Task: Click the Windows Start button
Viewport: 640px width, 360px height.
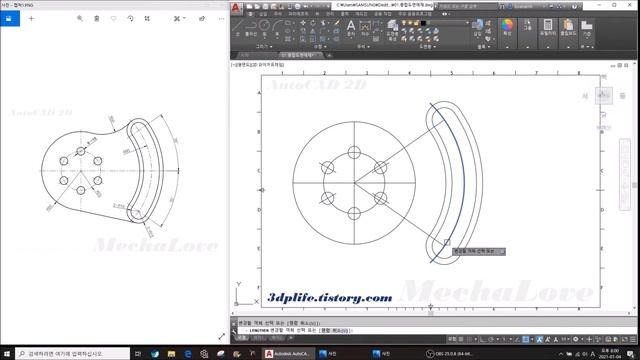Action: [x=7, y=353]
